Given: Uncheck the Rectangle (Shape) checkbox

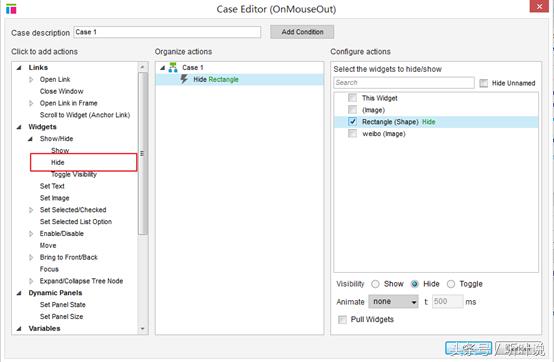Looking at the screenshot, I should pyautogui.click(x=352, y=121).
